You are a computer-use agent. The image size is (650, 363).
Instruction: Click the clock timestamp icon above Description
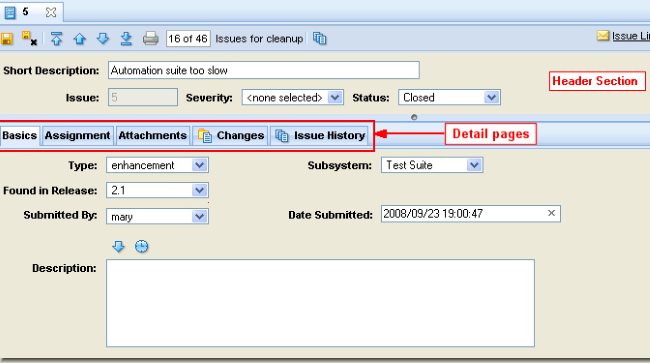coord(141,247)
